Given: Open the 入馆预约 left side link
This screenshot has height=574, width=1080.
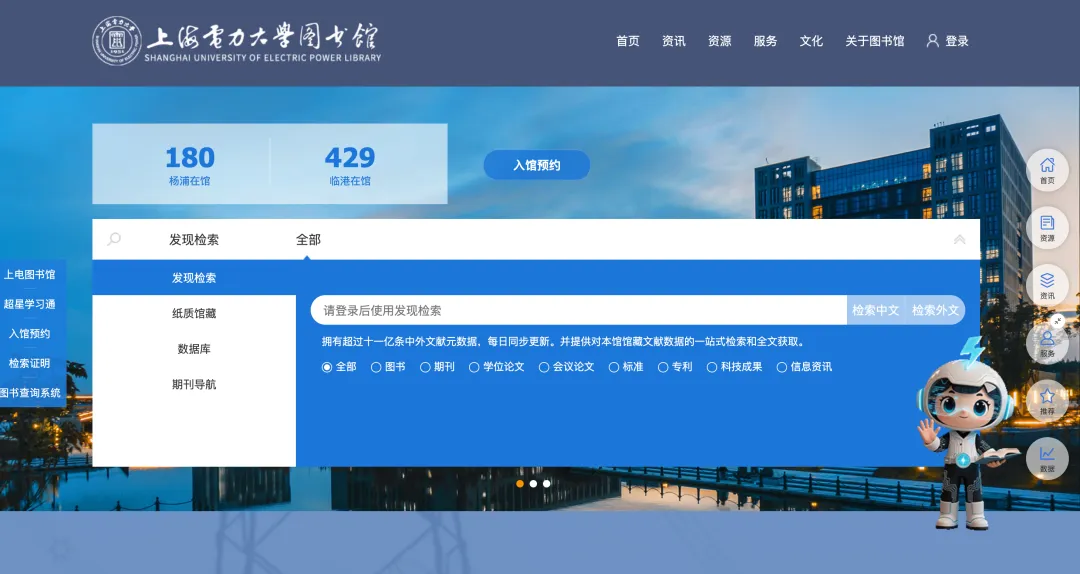Looking at the screenshot, I should point(30,334).
